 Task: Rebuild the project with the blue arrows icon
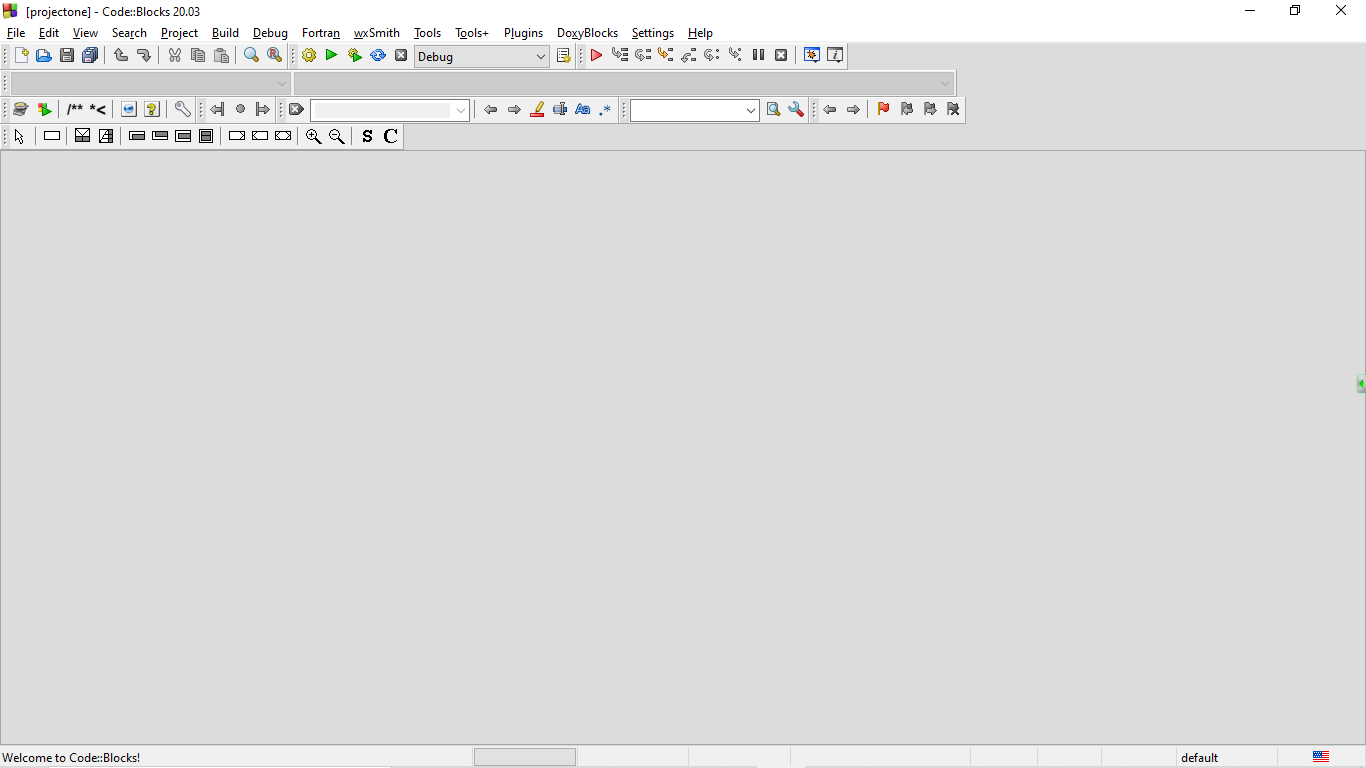[x=378, y=56]
